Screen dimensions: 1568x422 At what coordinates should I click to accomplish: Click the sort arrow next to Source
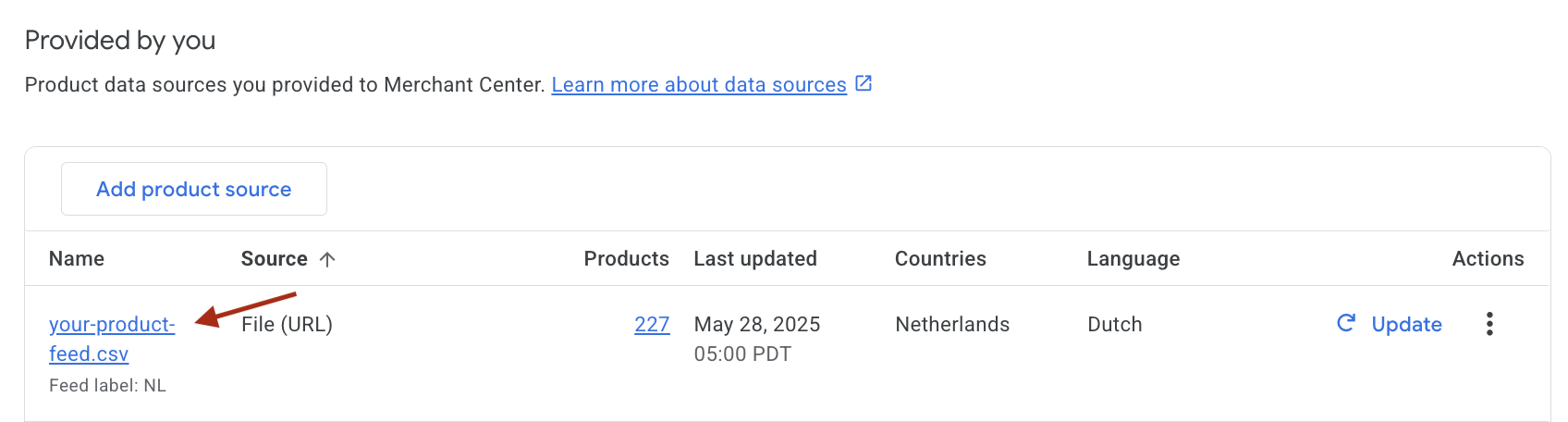[x=327, y=259]
